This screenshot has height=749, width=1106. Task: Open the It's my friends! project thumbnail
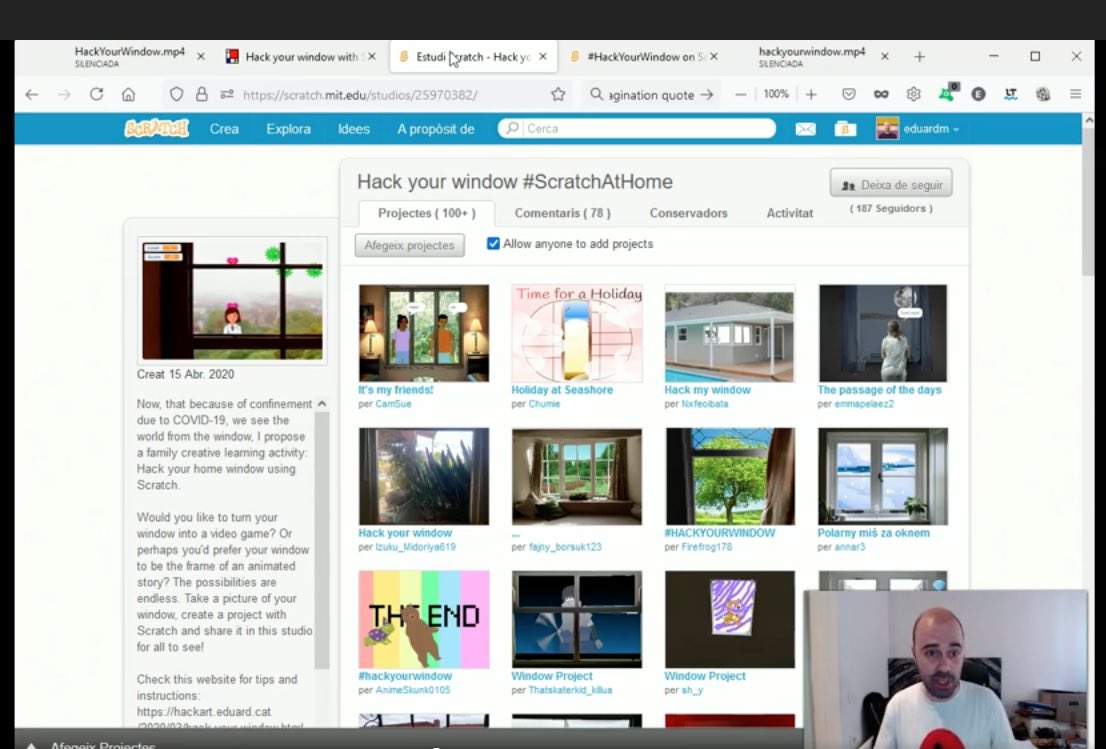(x=423, y=333)
